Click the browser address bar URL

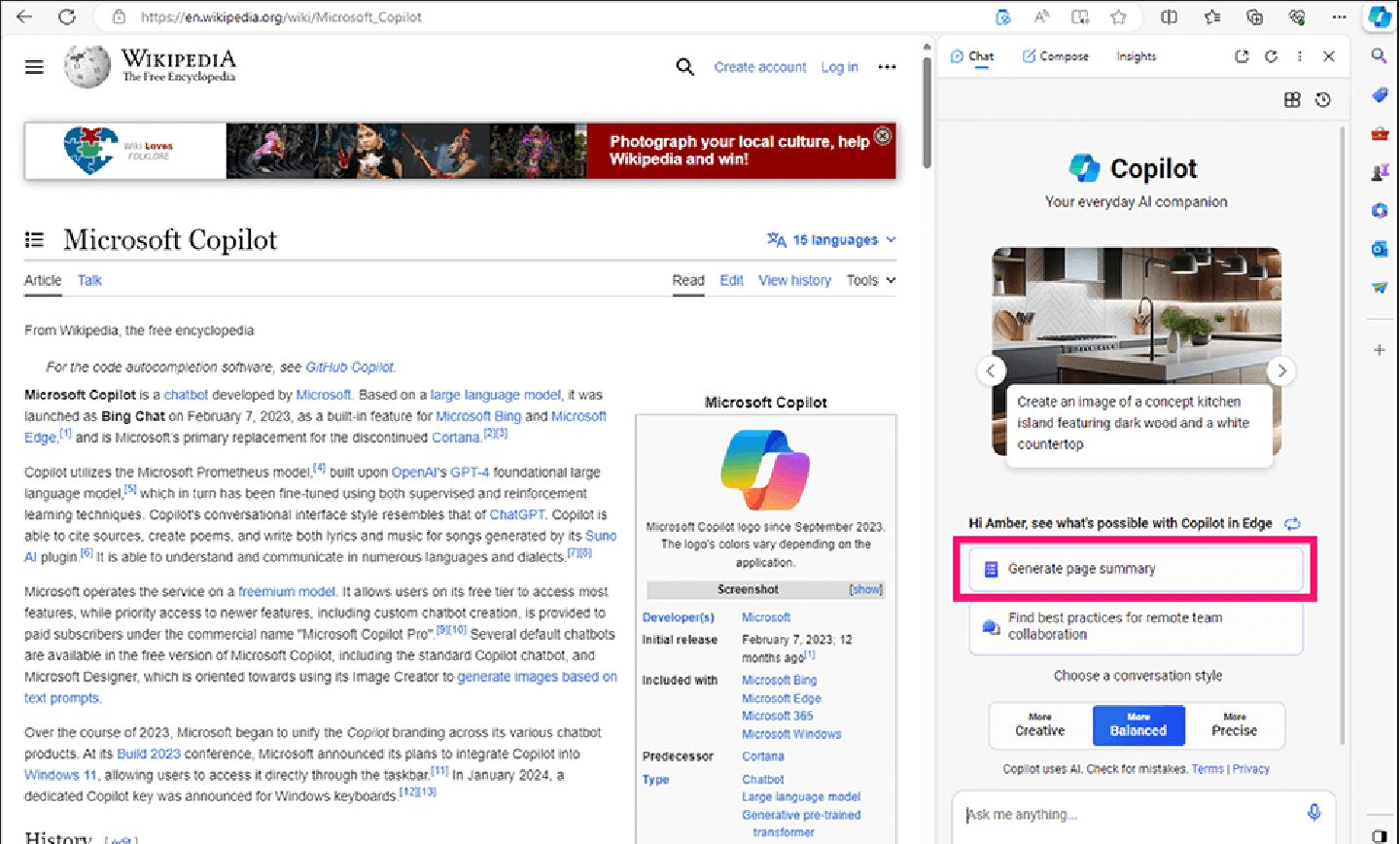[282, 17]
